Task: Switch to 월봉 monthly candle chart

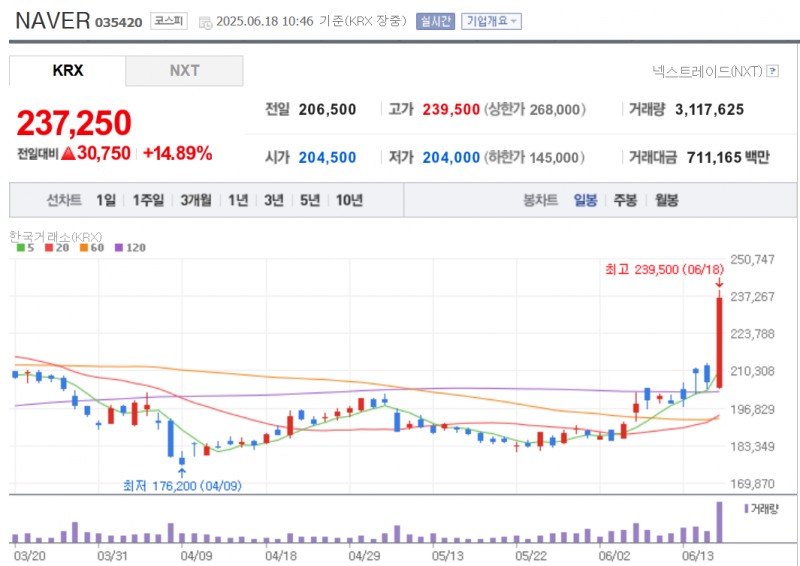Action: (x=666, y=200)
